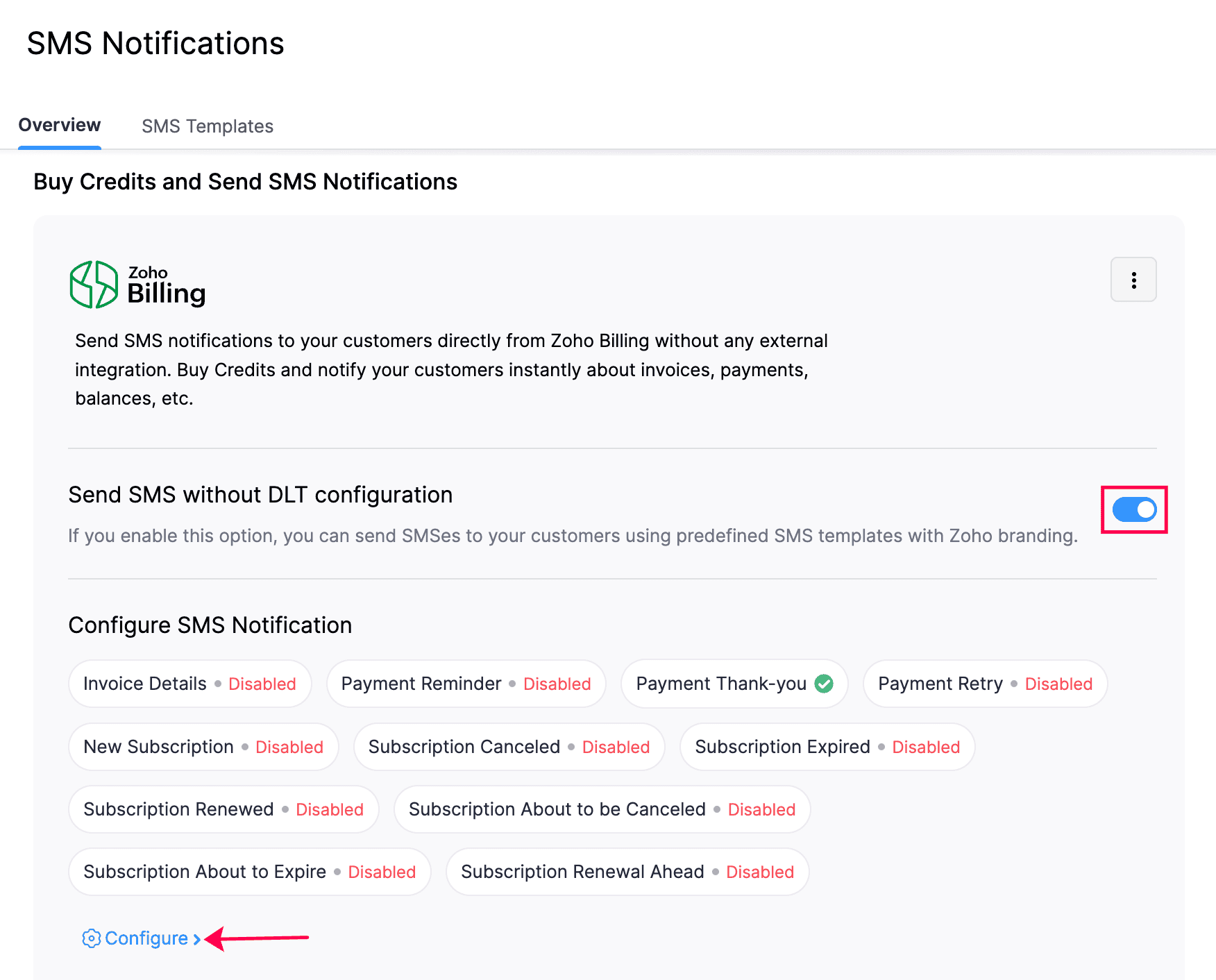Click the Zoho Billing logo
Viewport: 1216px width, 980px height.
(x=136, y=284)
